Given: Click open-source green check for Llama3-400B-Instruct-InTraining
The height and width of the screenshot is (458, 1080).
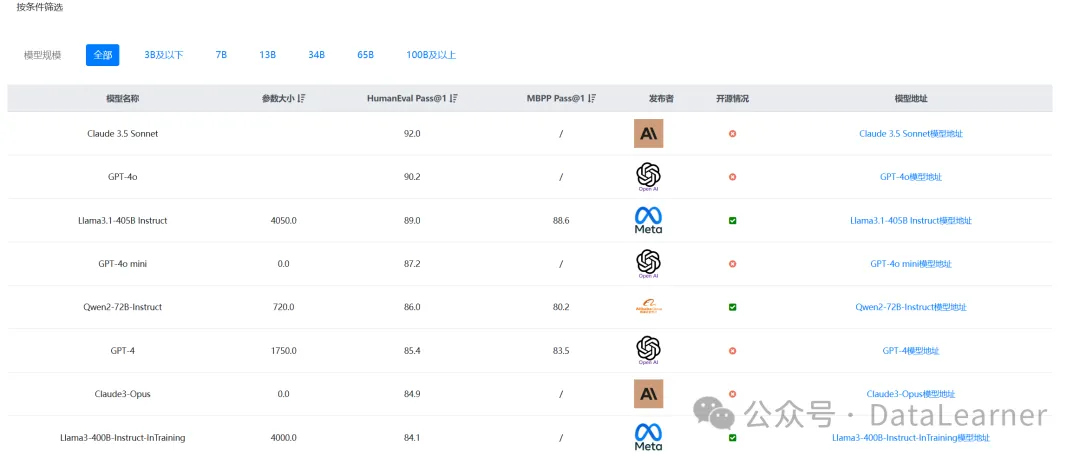Looking at the screenshot, I should click(x=732, y=437).
